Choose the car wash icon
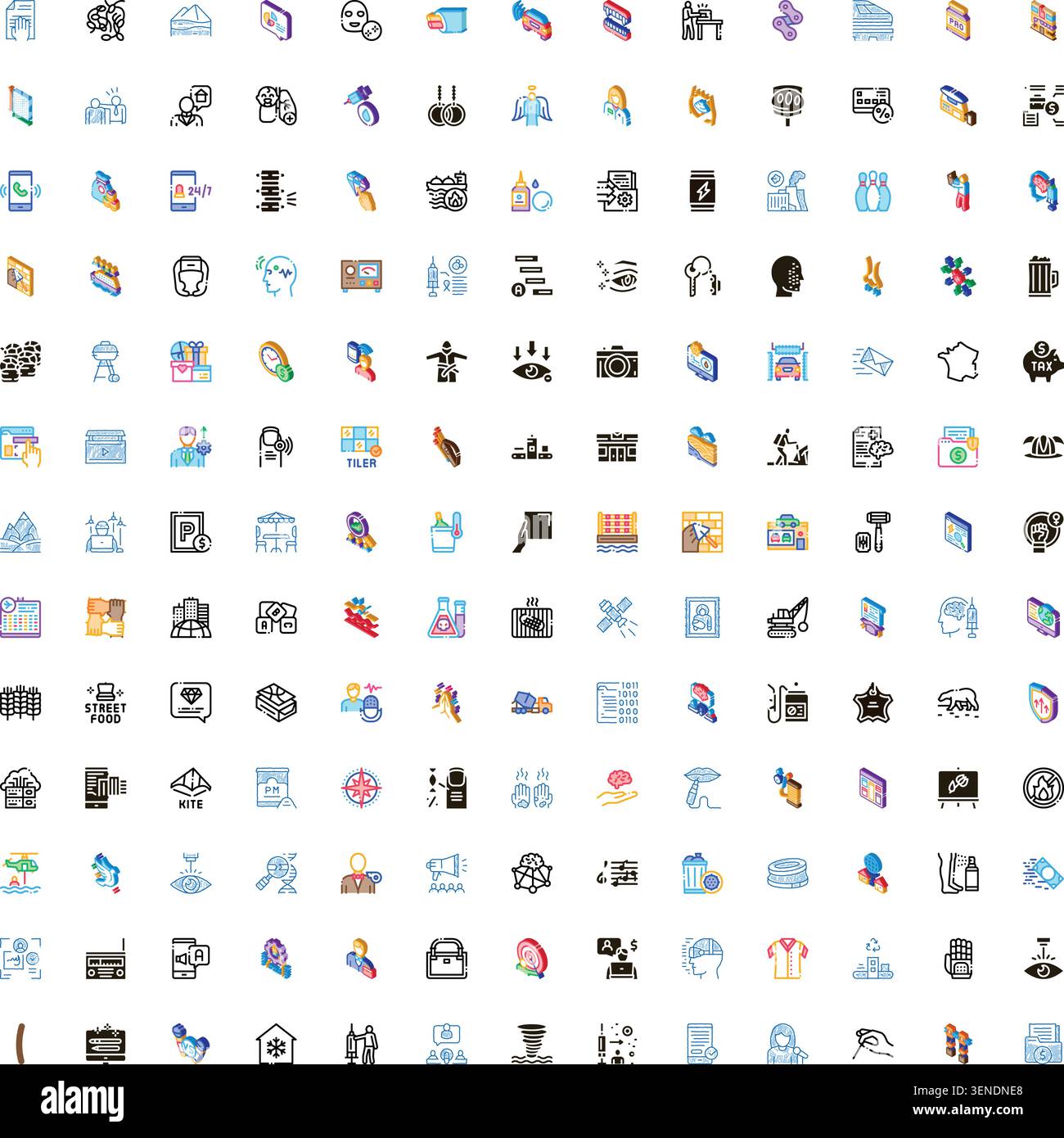The image size is (1064, 1138). (787, 362)
